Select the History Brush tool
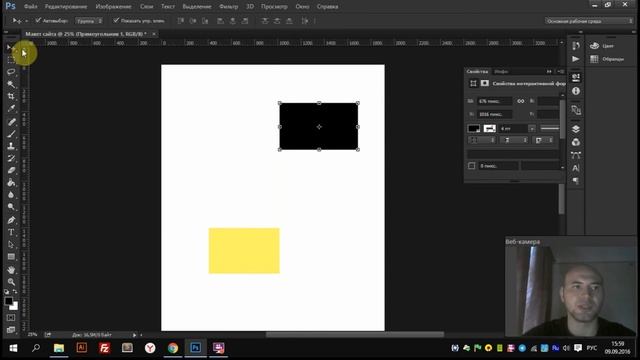The height and width of the screenshot is (360, 640). [x=11, y=158]
